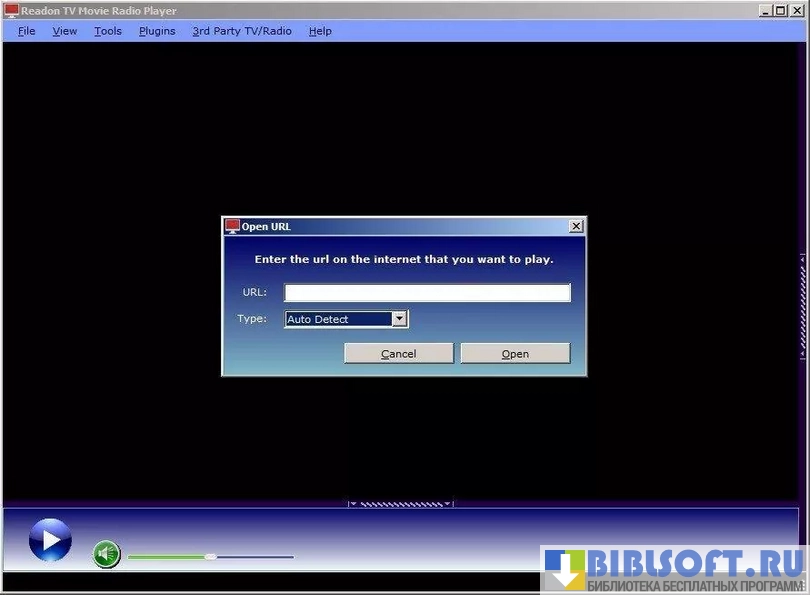Click the Open URL dialog's red monitor icon
The height and width of the screenshot is (595, 810).
(x=232, y=226)
